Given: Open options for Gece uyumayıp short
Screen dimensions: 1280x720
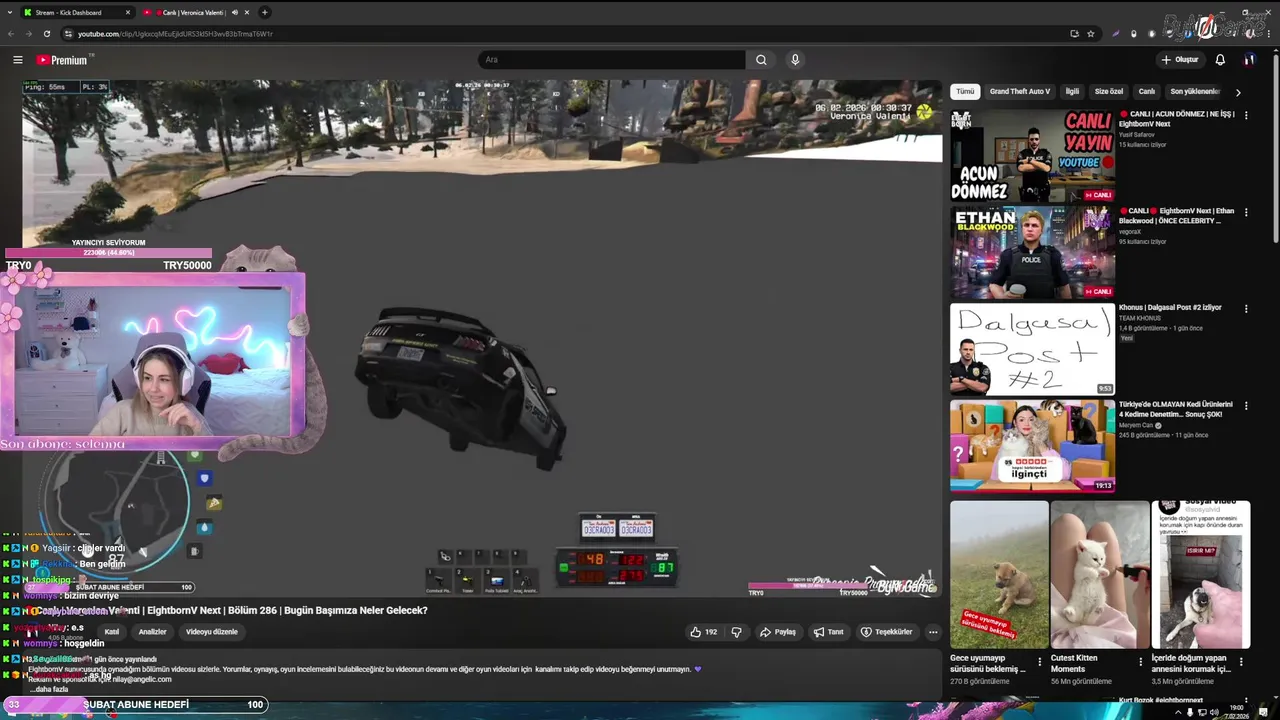Looking at the screenshot, I should tap(1040, 661).
